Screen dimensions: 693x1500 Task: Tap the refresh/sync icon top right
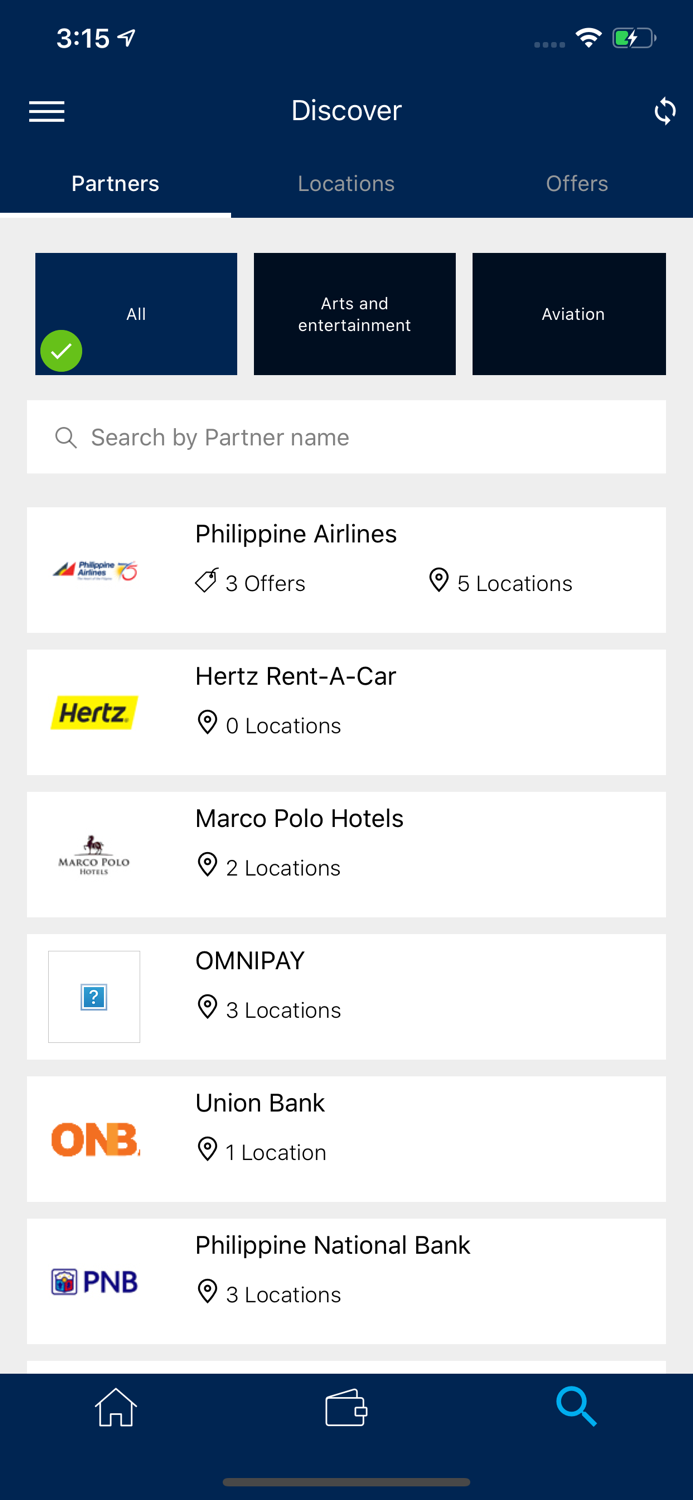(664, 111)
